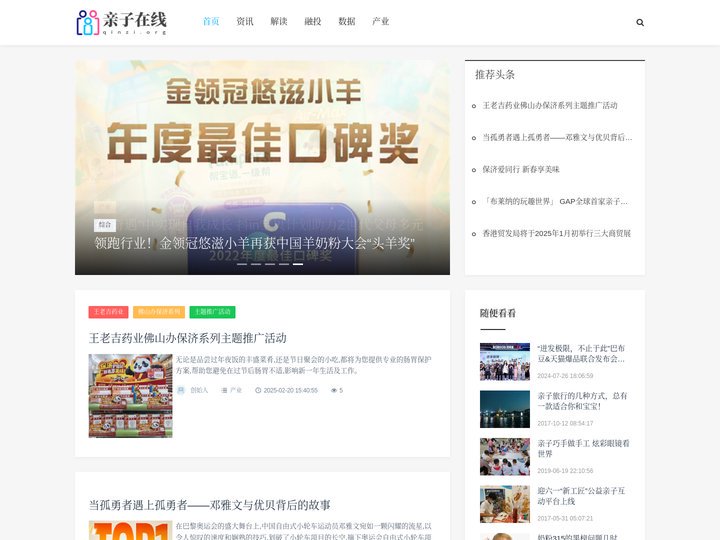Click the clock icon before 2025-02-20 date

pyautogui.click(x=258, y=390)
